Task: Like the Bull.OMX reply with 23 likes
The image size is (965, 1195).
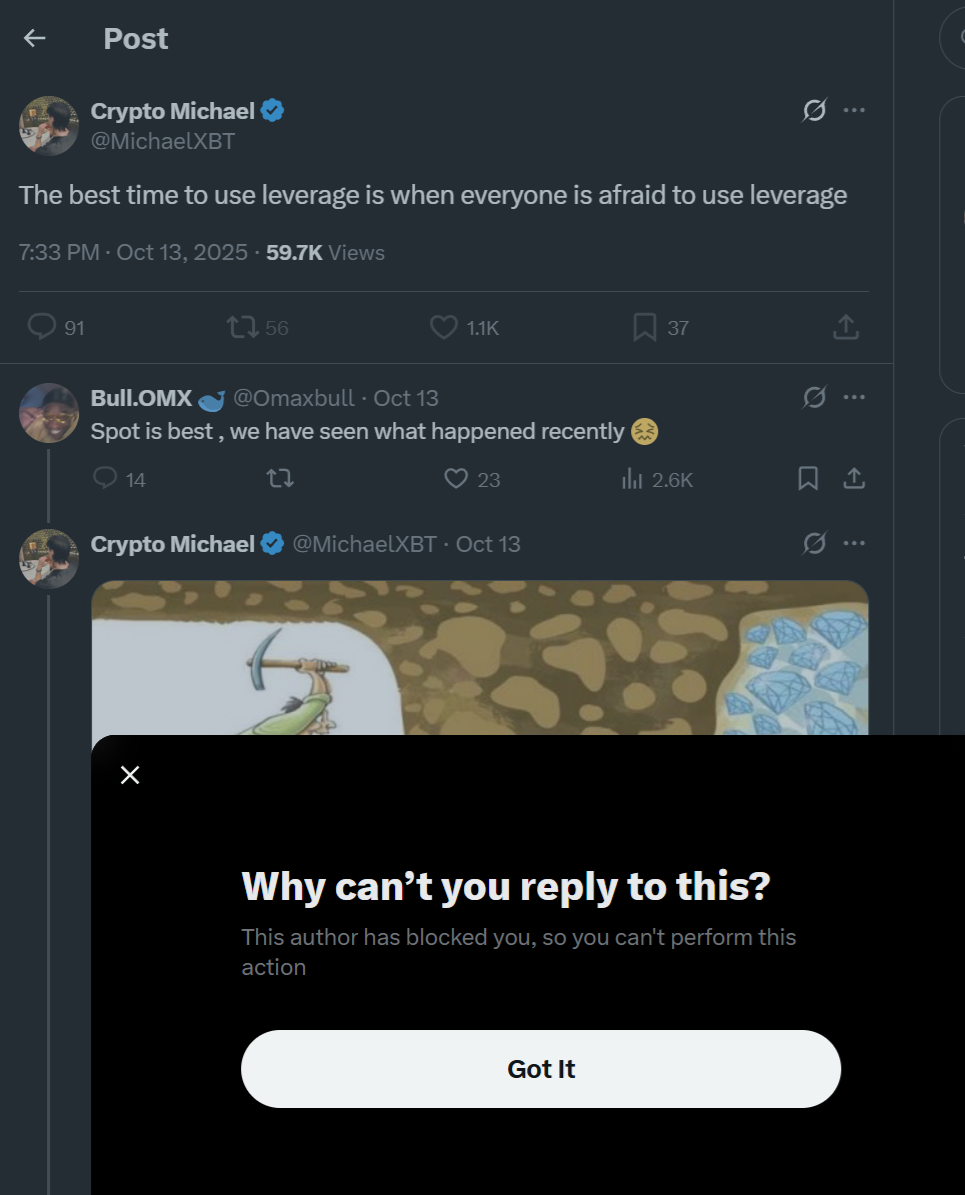Action: tap(472, 479)
